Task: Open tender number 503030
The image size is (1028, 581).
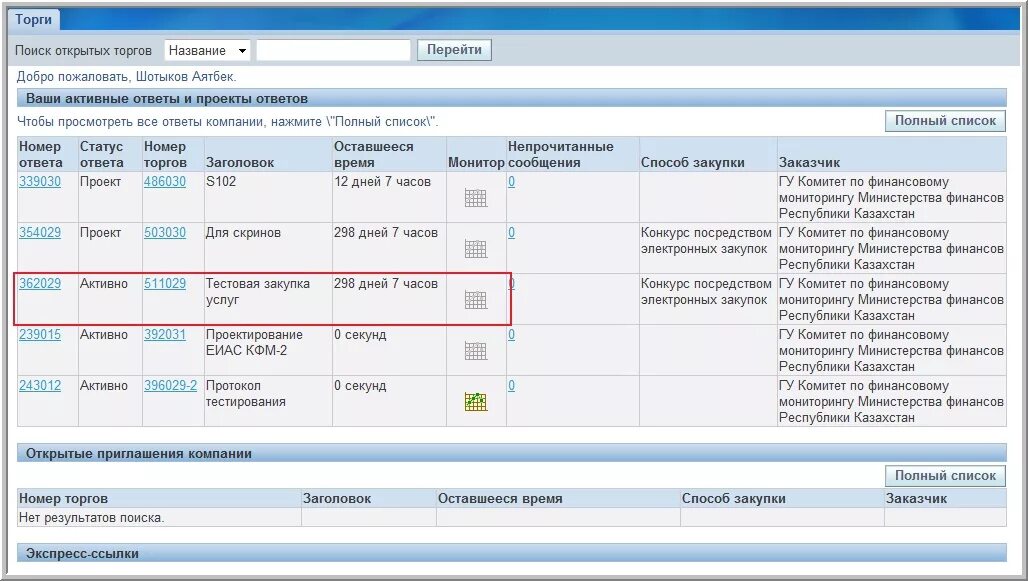Action: click(165, 233)
